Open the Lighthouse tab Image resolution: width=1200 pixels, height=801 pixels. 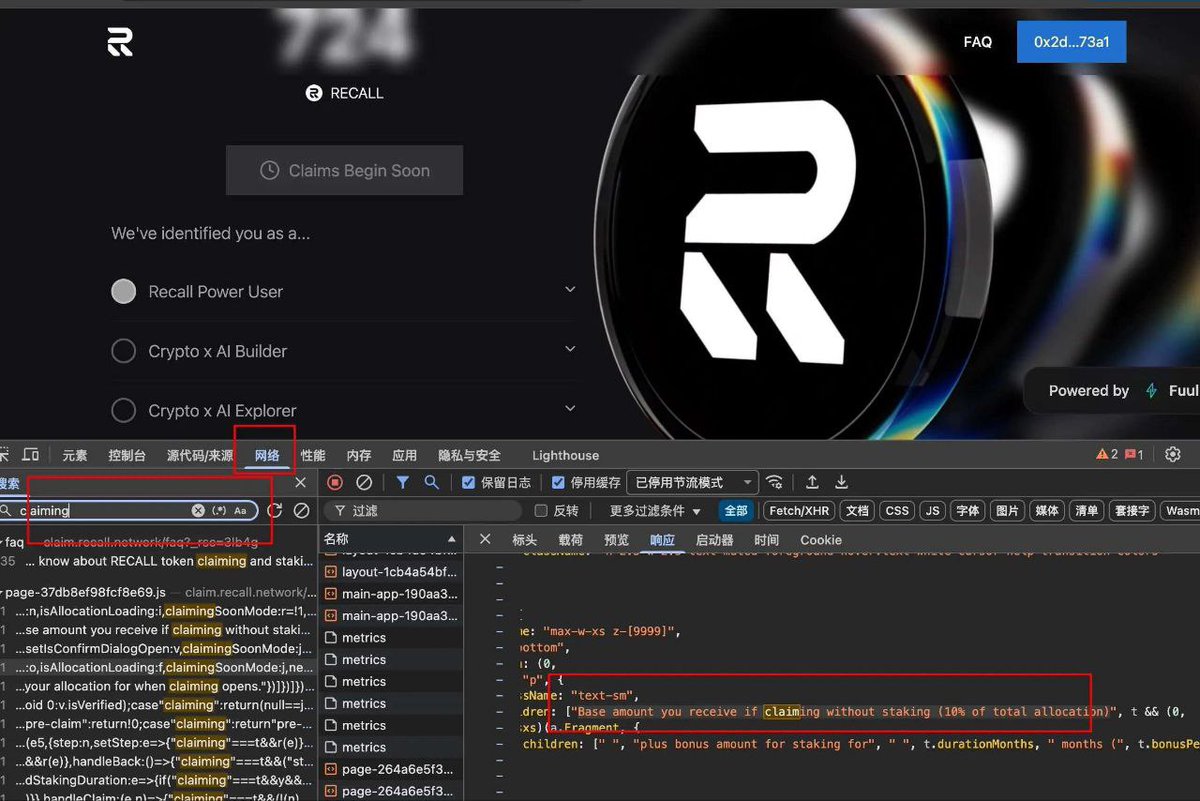pyautogui.click(x=565, y=455)
